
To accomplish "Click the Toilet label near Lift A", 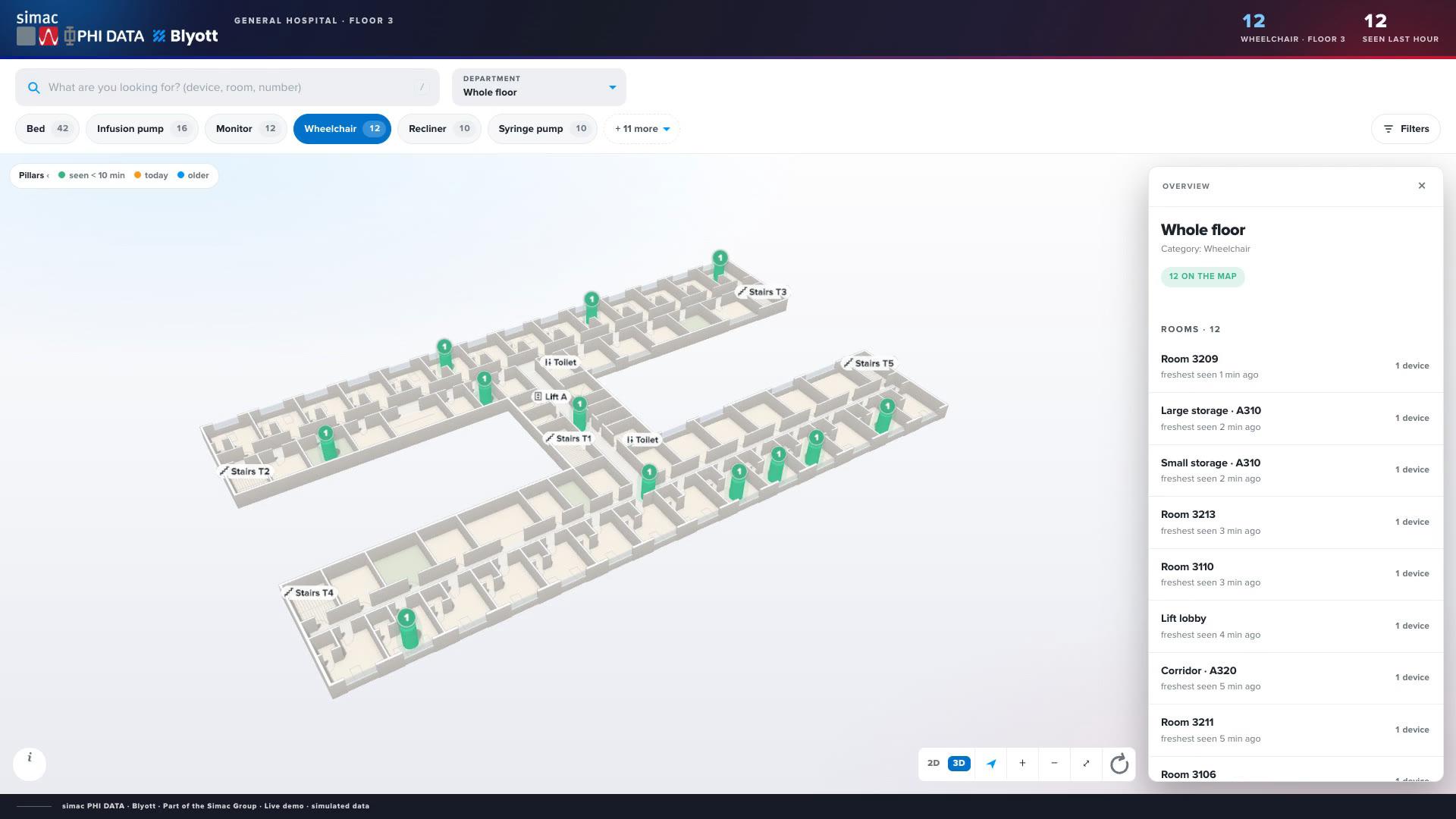I will pos(560,362).
